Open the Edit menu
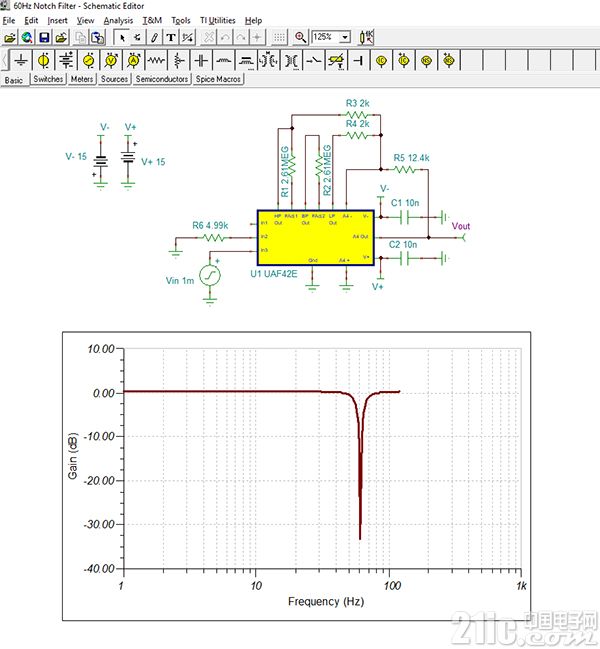 click(x=31, y=20)
